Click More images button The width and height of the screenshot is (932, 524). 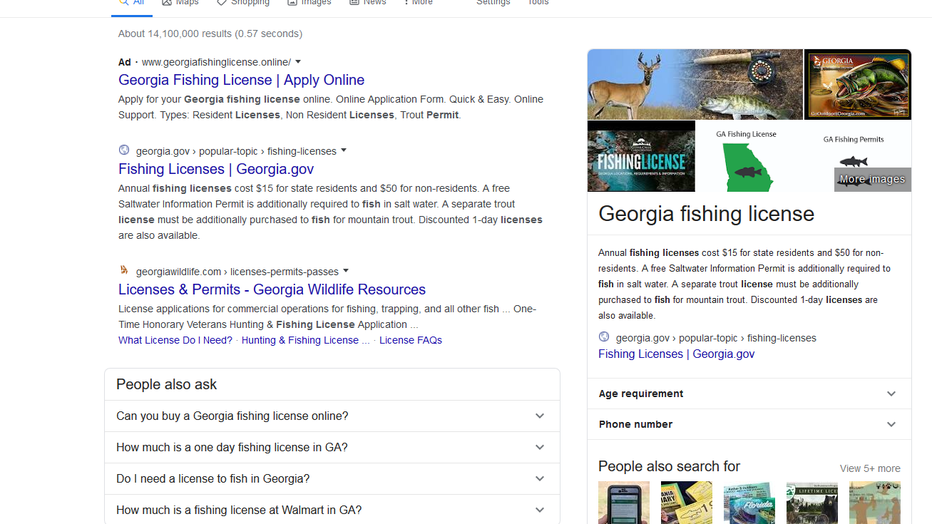(872, 179)
